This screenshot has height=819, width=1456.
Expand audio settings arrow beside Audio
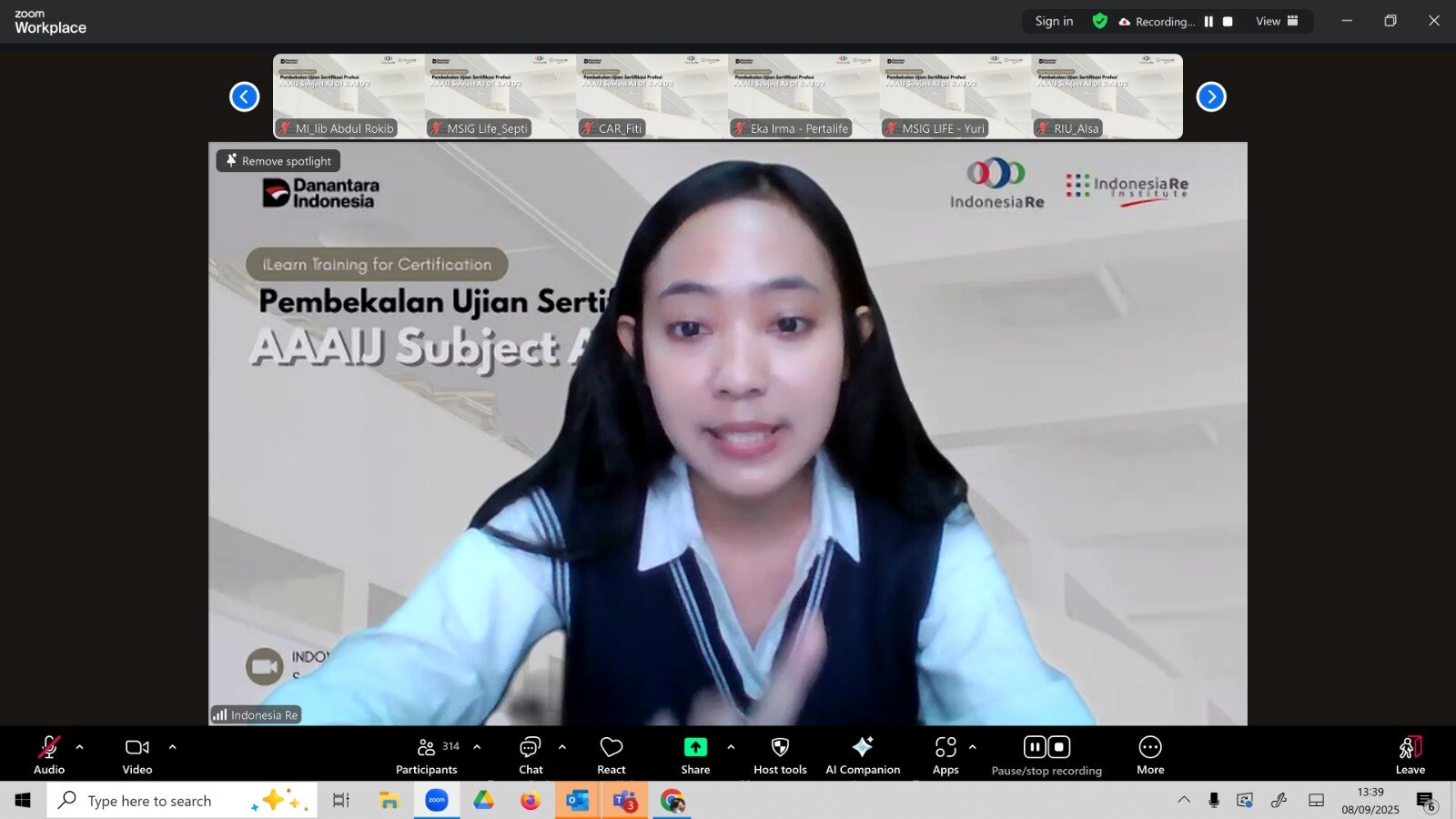point(80,747)
